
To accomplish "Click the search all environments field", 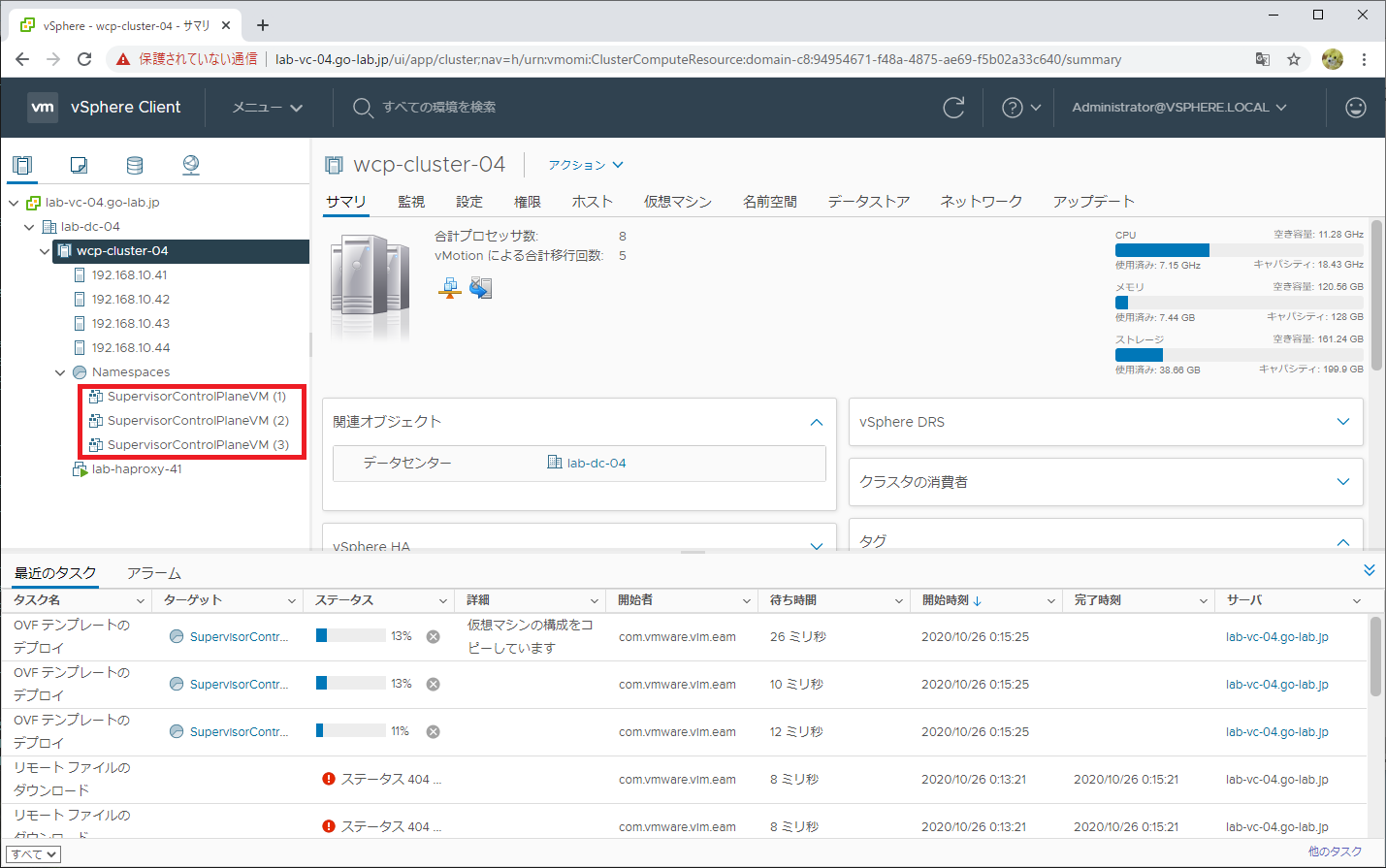I will [x=439, y=108].
